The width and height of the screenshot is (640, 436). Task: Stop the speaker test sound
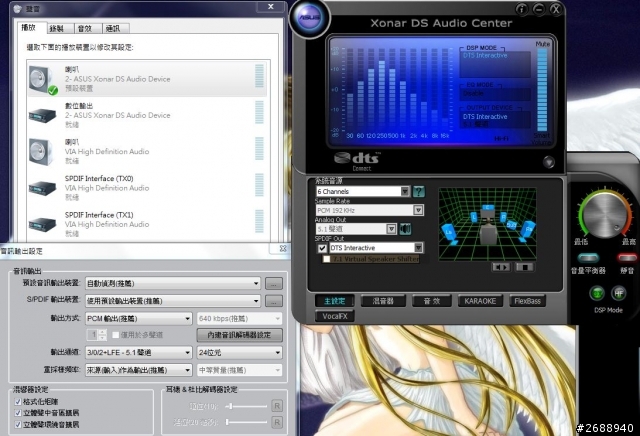click(524, 267)
